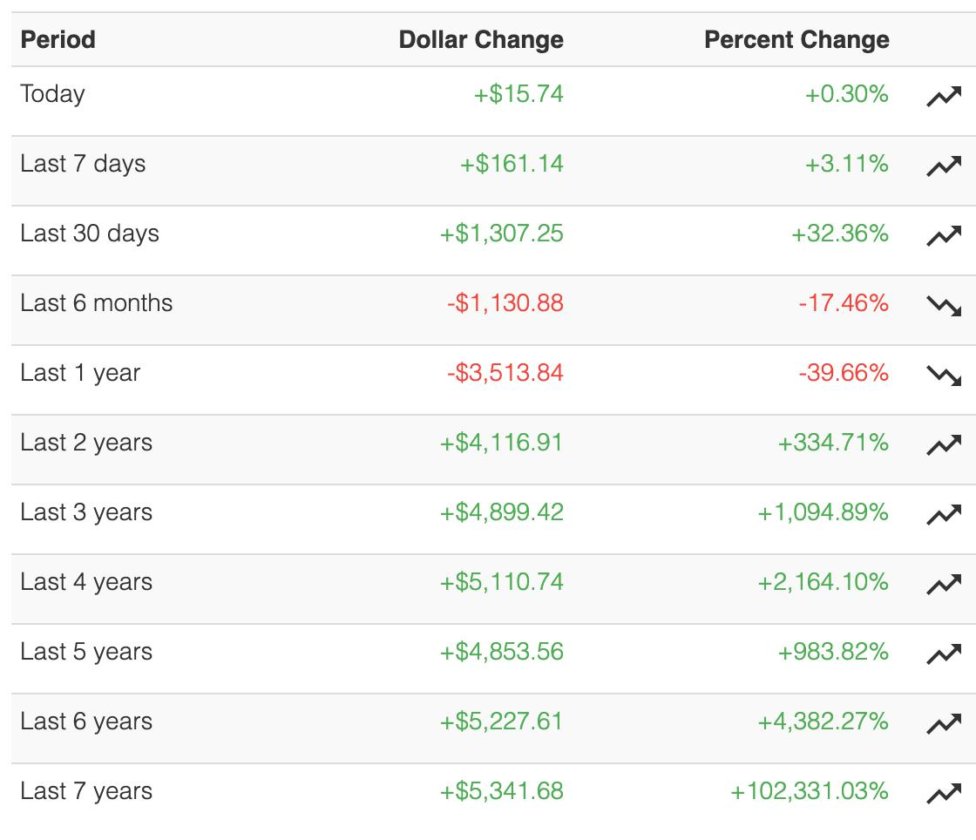Click the uptrend icon in the Today row
Viewport: 976px width, 840px height.
943,97
